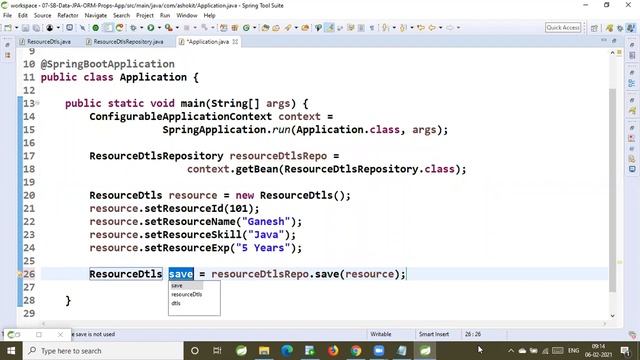This screenshot has width=640, height=360.
Task: Open the Refactor menu
Action: tap(68, 16)
